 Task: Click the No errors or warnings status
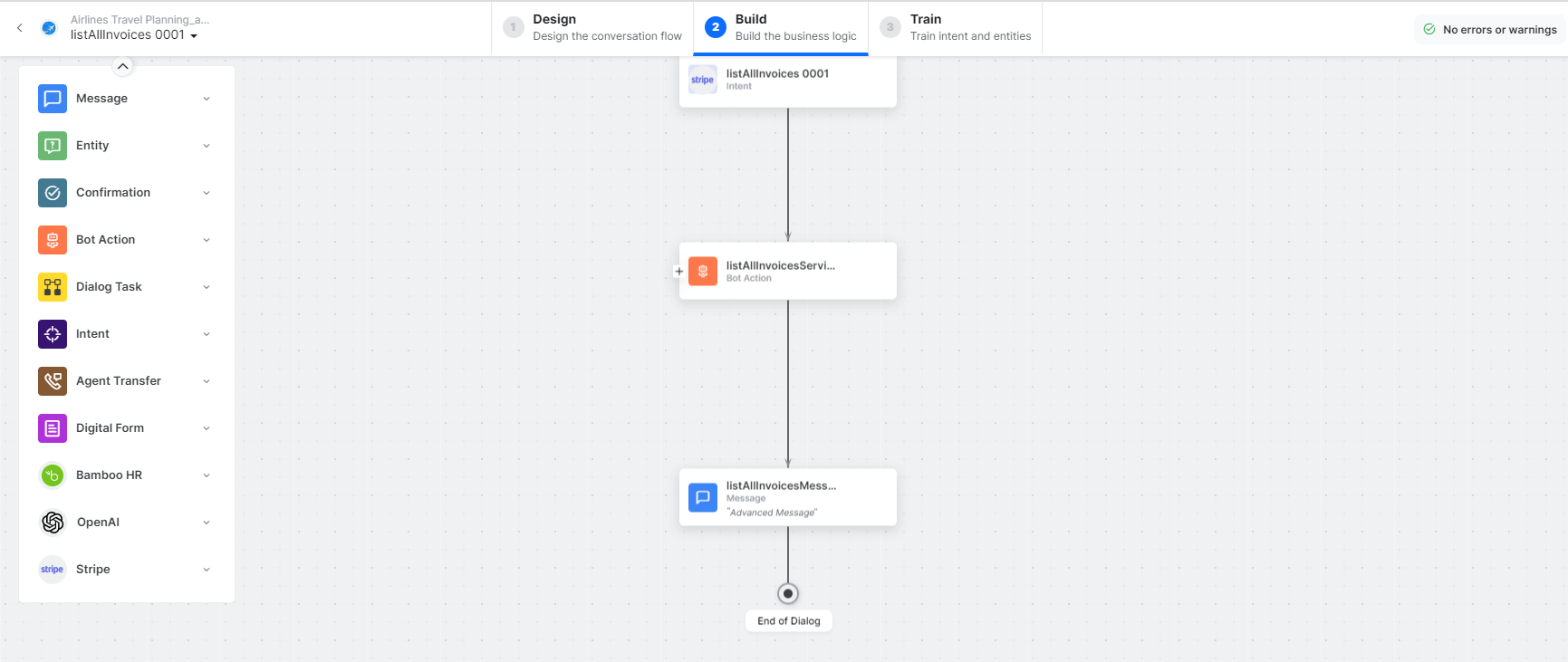tap(1490, 30)
